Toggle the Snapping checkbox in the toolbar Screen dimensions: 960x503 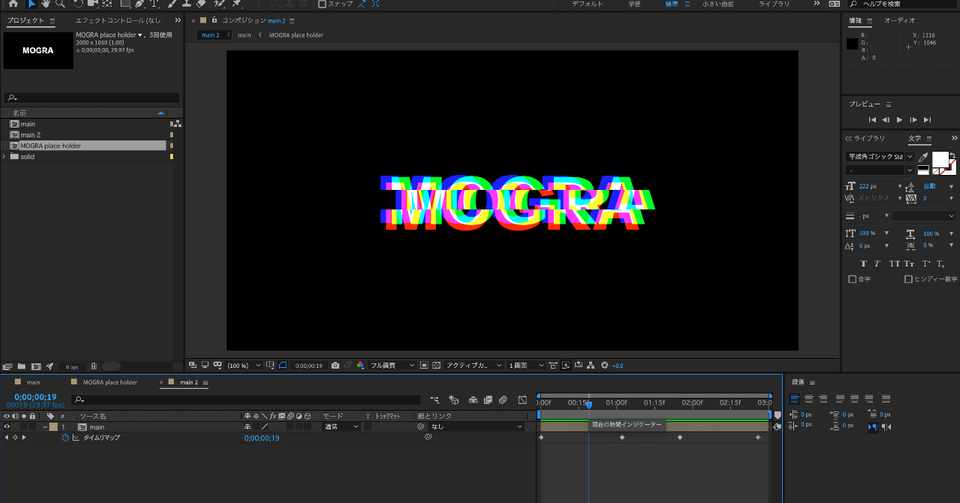pos(322,4)
